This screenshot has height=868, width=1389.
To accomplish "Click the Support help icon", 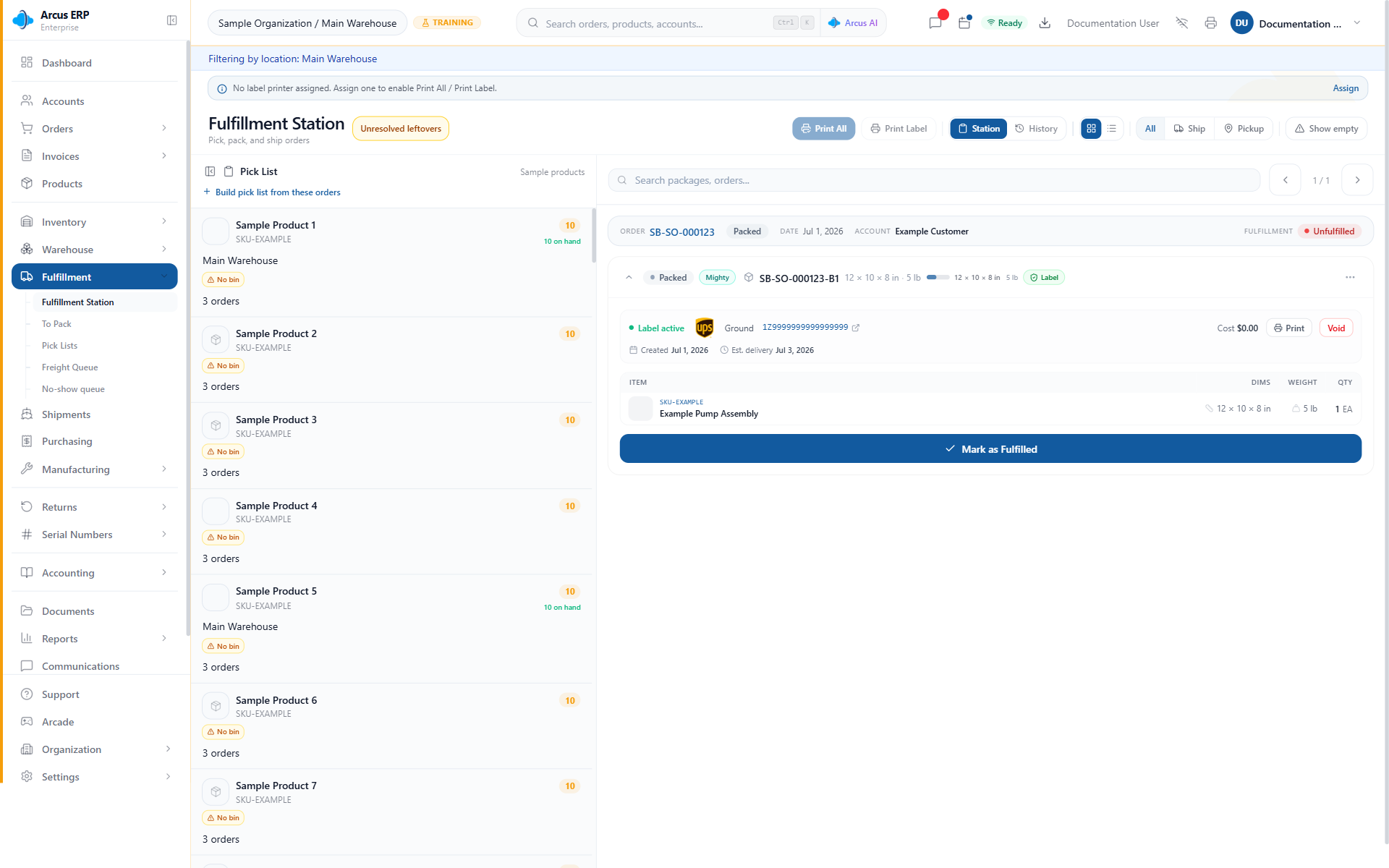I will (27, 694).
